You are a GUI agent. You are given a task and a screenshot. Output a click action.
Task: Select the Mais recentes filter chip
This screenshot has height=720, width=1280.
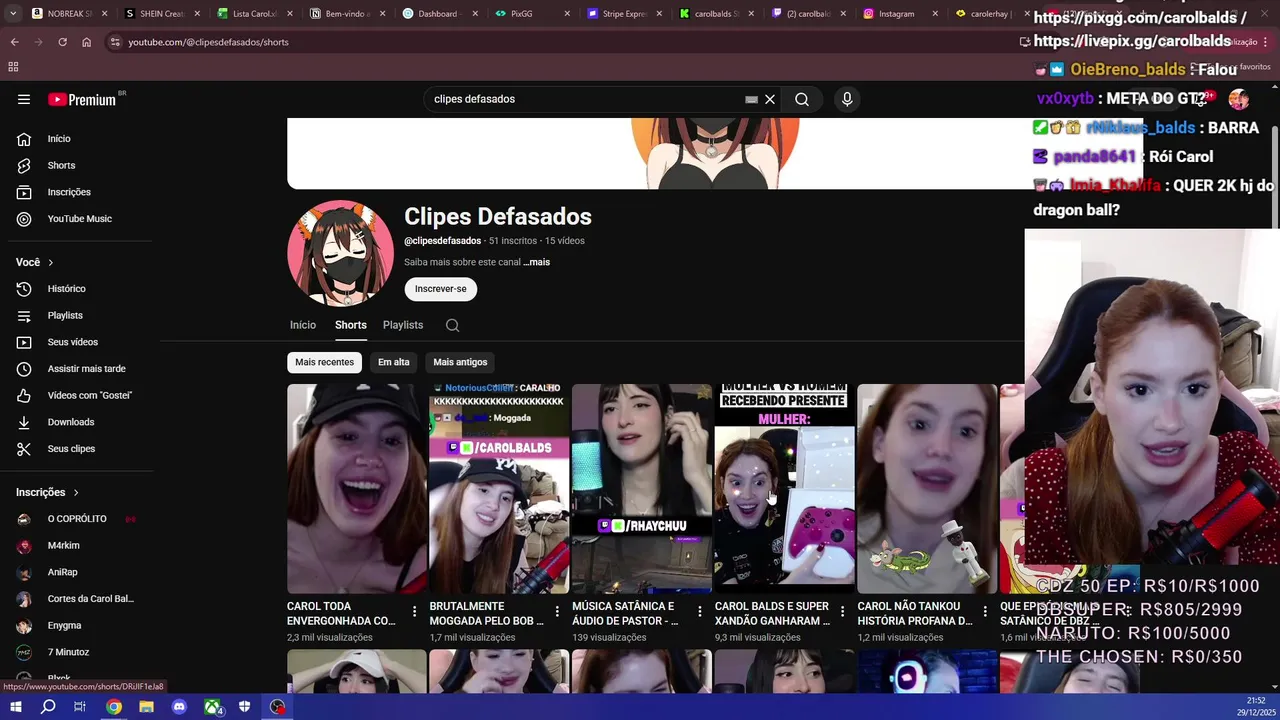[x=324, y=362]
